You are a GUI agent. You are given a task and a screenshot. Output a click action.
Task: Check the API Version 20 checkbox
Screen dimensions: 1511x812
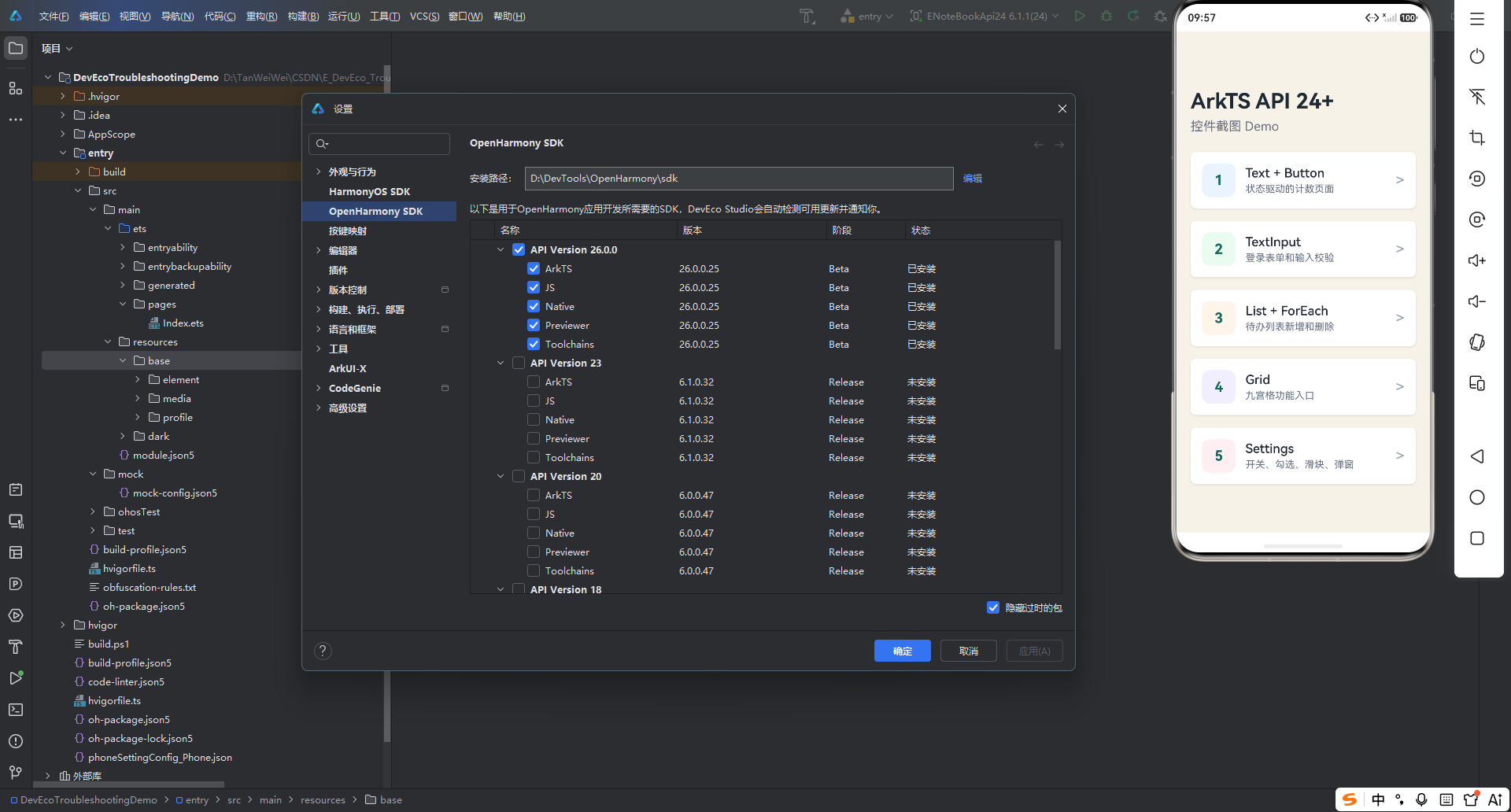[519, 476]
